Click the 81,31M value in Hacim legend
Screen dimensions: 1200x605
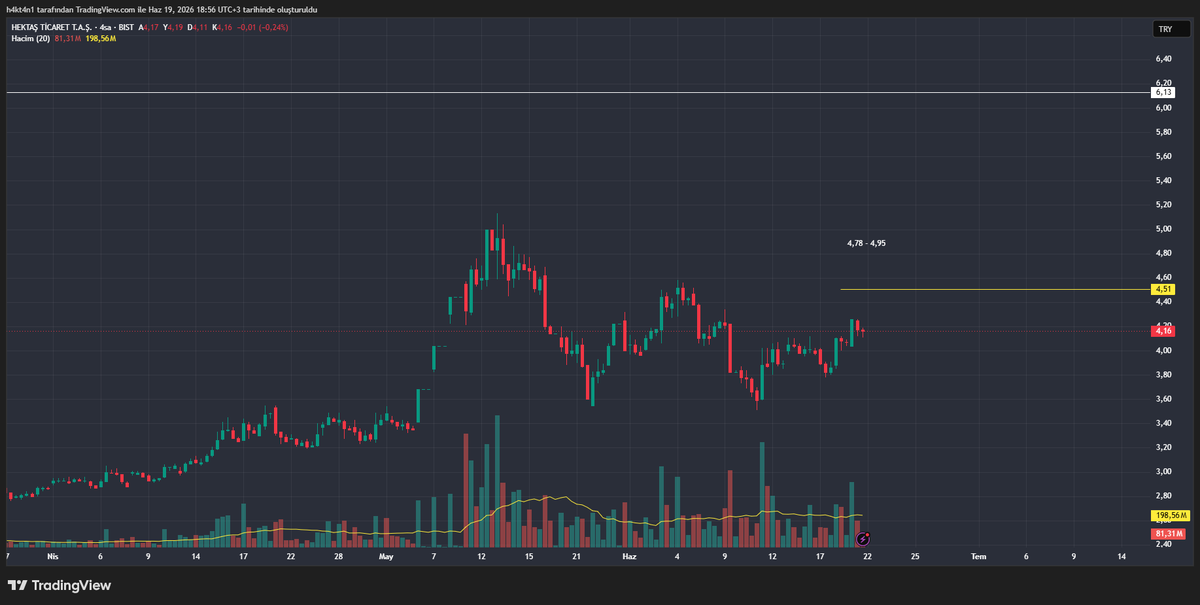tap(68, 38)
